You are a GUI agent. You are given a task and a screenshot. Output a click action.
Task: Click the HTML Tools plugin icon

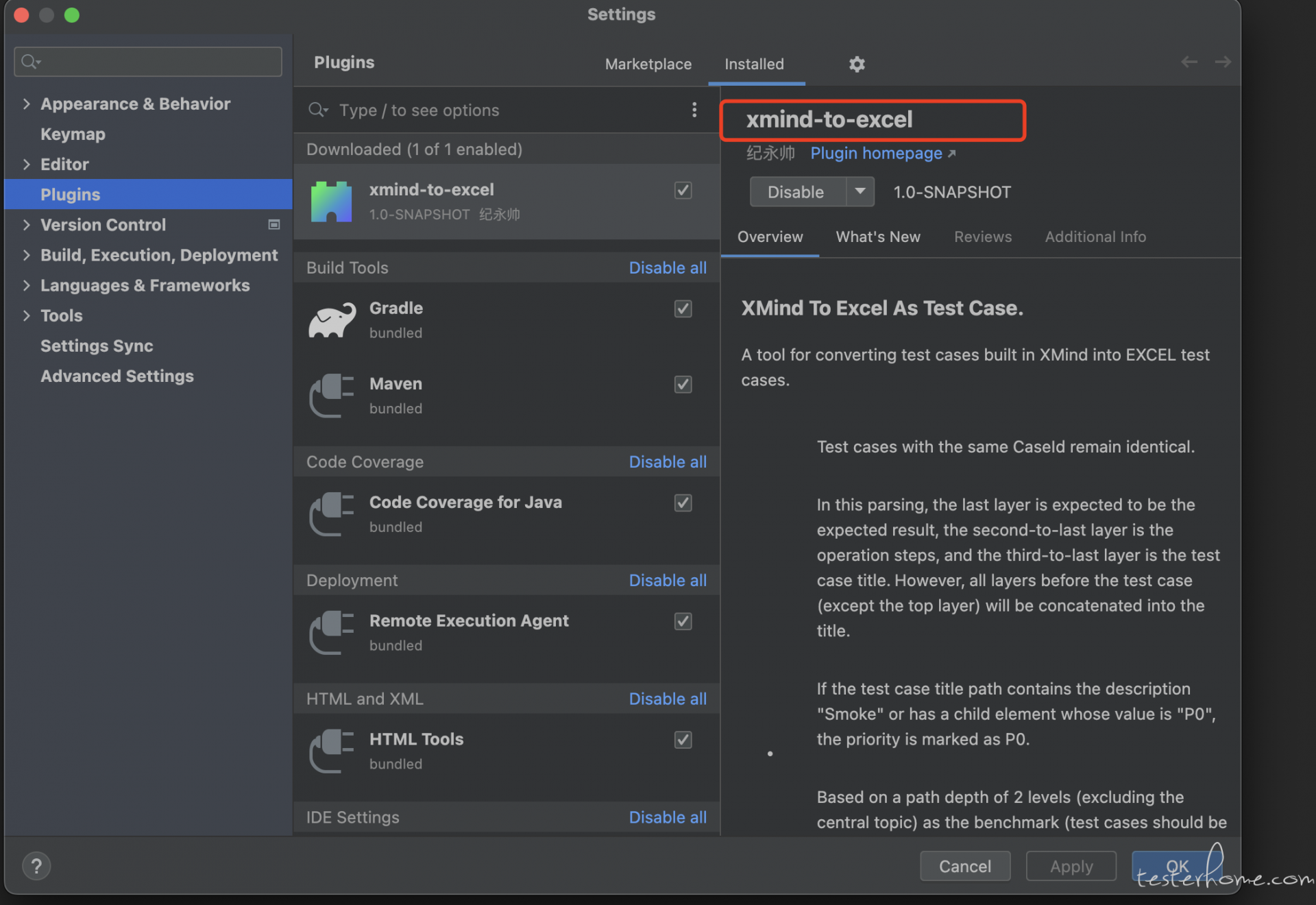click(332, 751)
